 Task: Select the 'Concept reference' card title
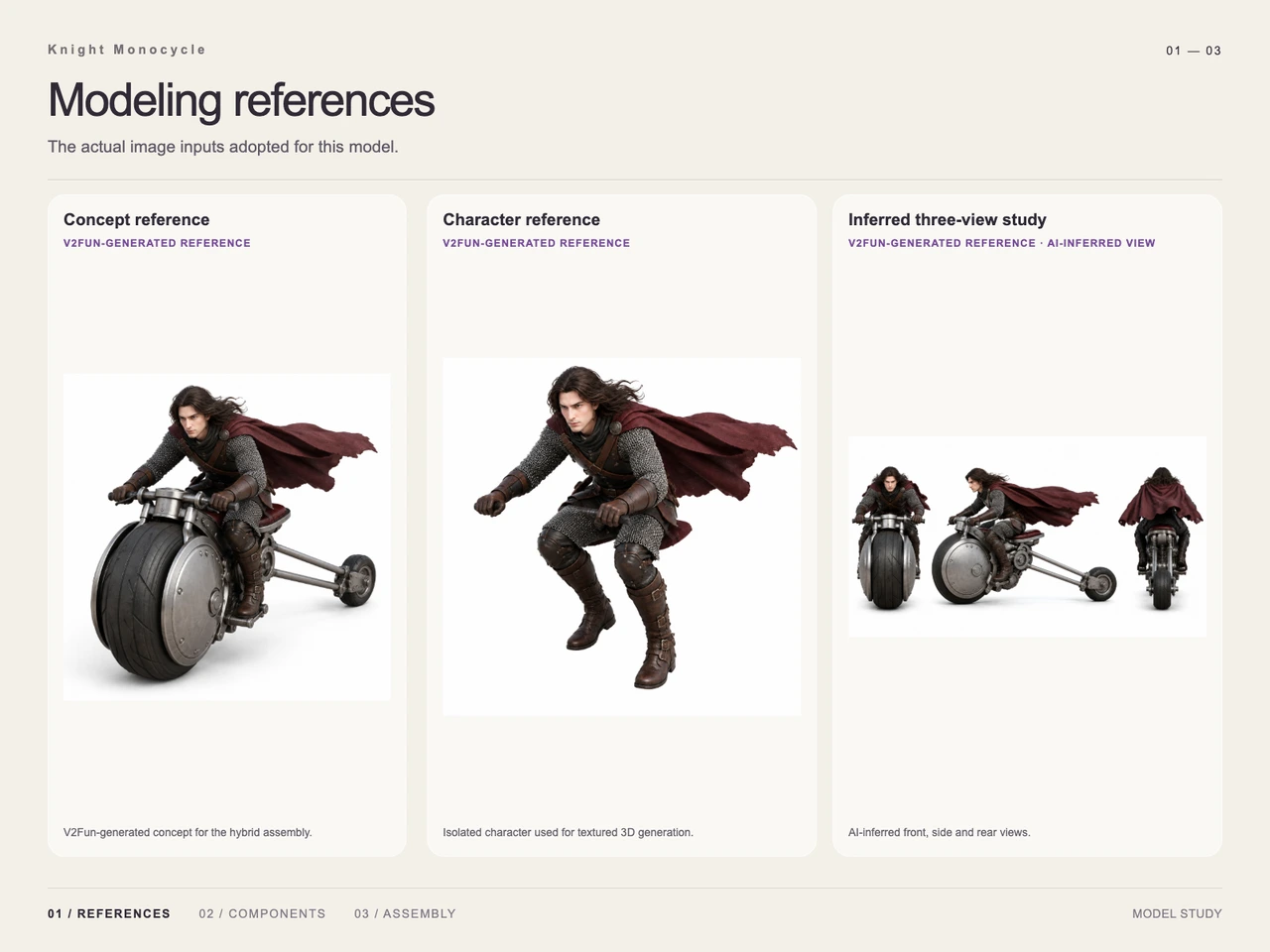[x=137, y=220]
